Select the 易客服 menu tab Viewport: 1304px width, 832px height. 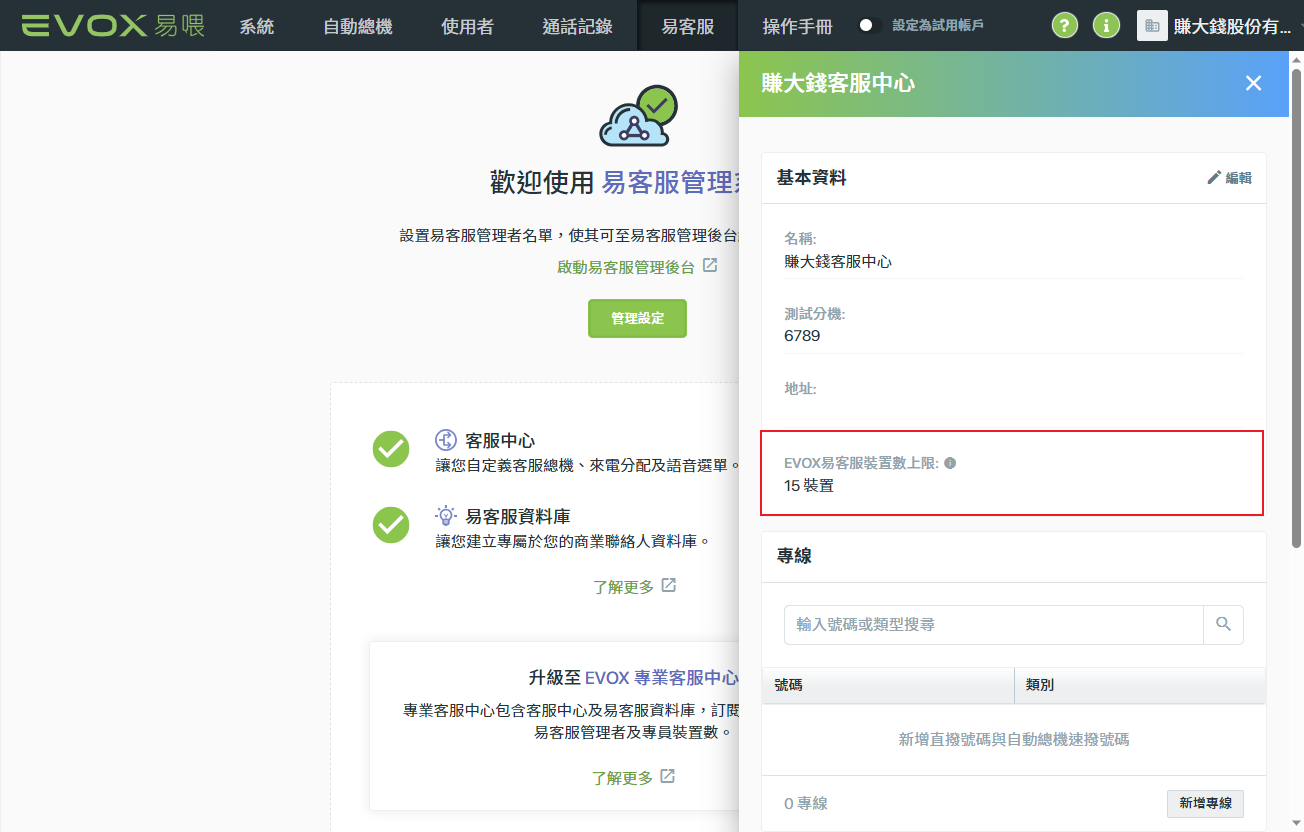(x=688, y=26)
